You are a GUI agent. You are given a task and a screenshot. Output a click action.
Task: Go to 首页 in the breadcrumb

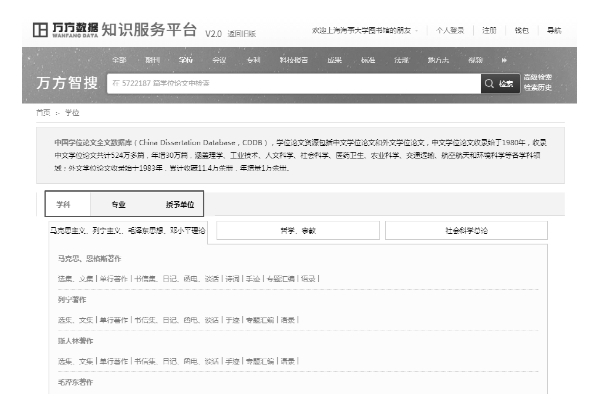coord(43,113)
